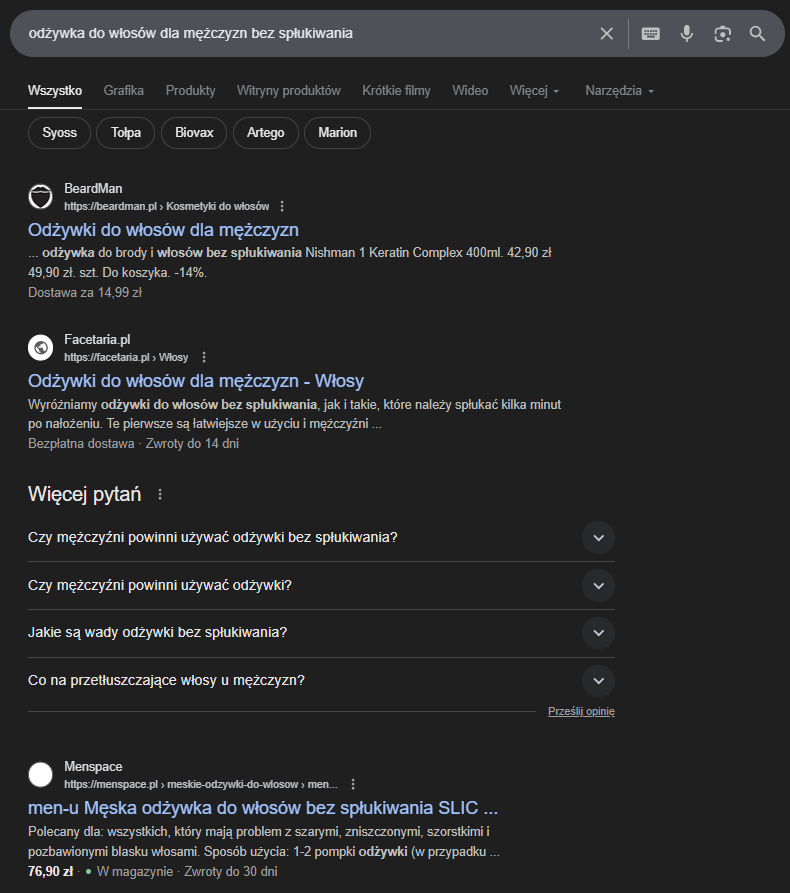Start voice search with the microphone icon
Screen dimensions: 790x893
687,34
